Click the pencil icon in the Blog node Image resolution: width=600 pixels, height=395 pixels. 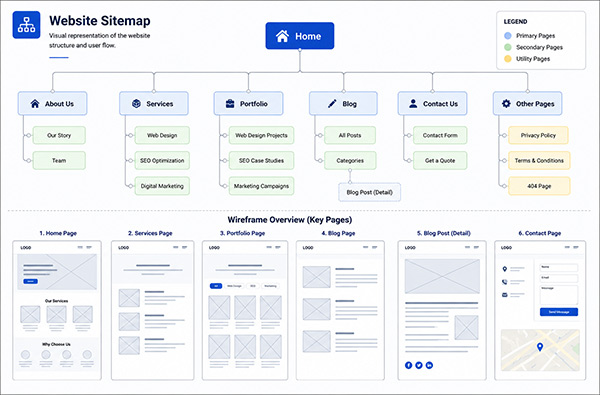tap(332, 103)
